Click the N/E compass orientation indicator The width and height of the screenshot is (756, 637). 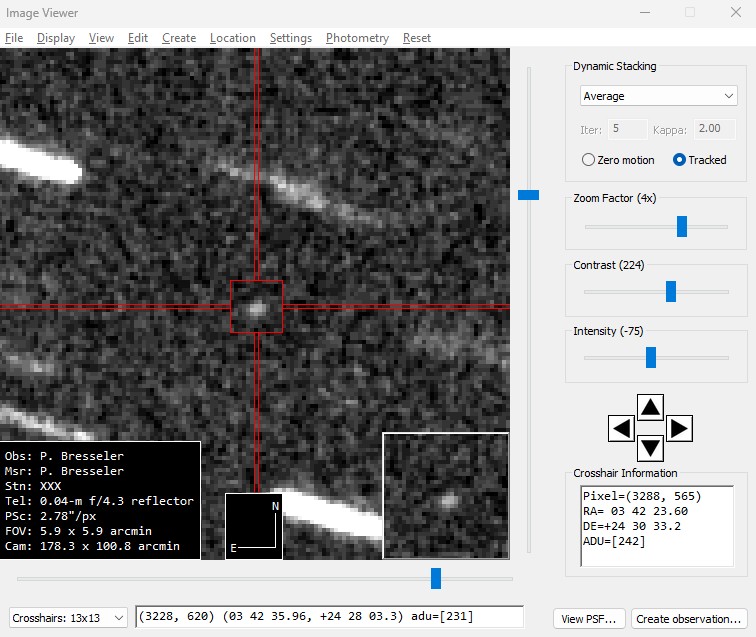click(x=254, y=526)
